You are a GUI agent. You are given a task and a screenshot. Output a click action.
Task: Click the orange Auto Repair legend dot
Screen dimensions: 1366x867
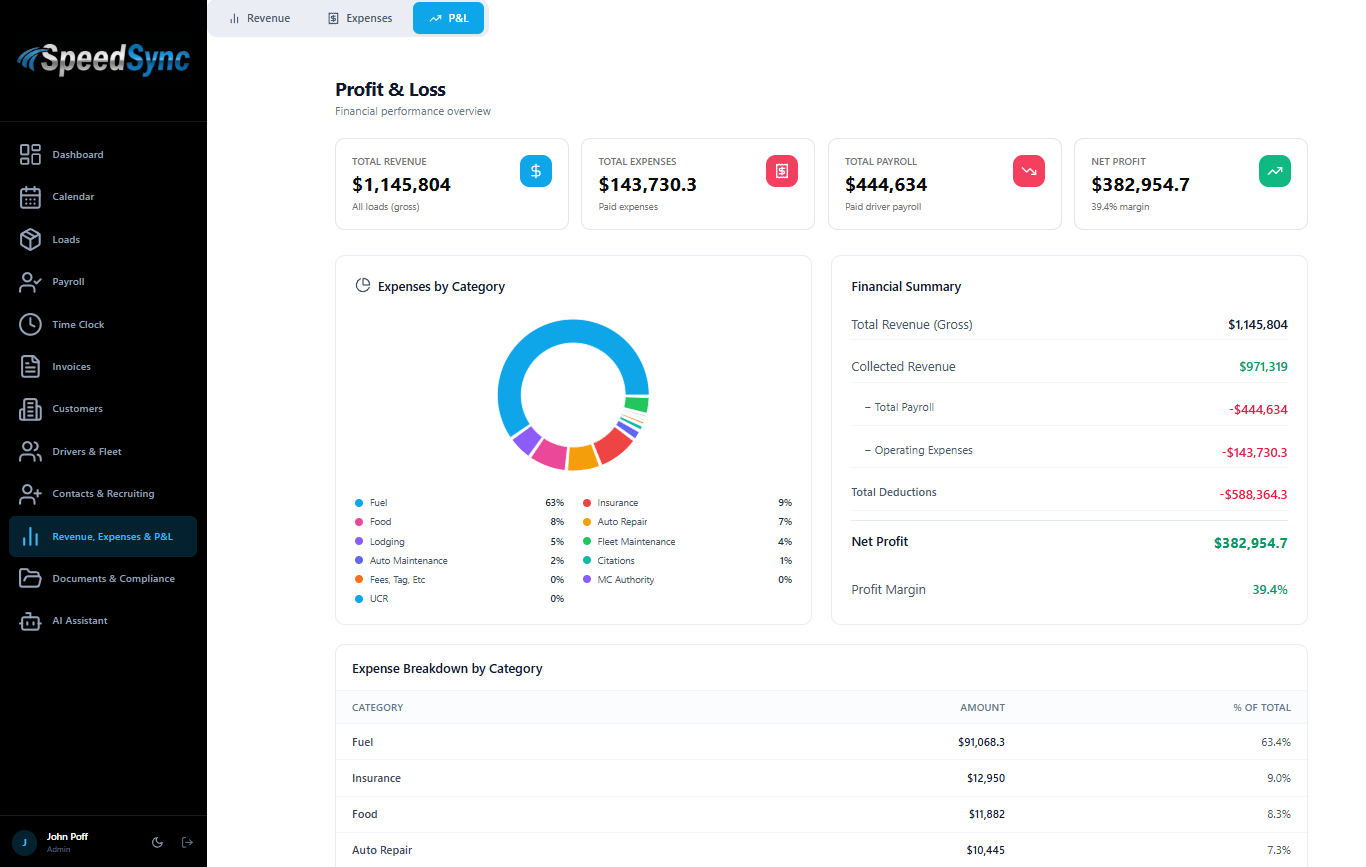587,522
